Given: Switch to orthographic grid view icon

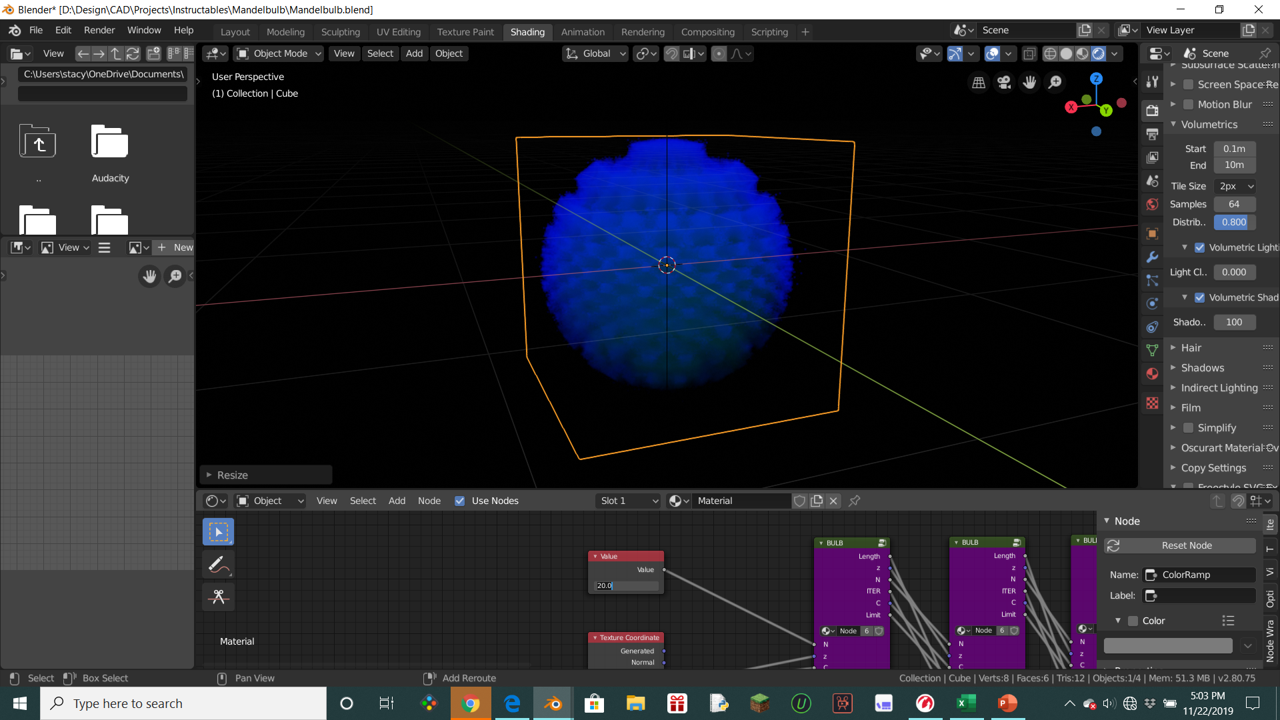Looking at the screenshot, I should pyautogui.click(x=979, y=83).
